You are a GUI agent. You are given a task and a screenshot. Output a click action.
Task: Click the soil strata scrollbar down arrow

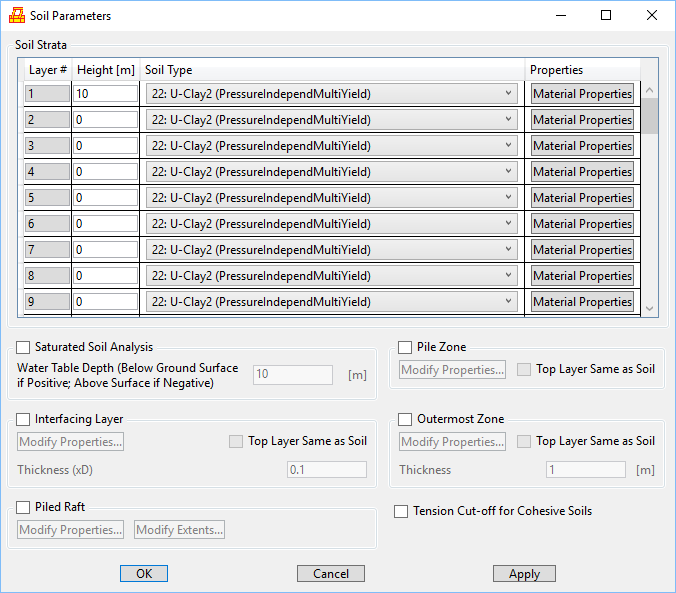point(650,309)
